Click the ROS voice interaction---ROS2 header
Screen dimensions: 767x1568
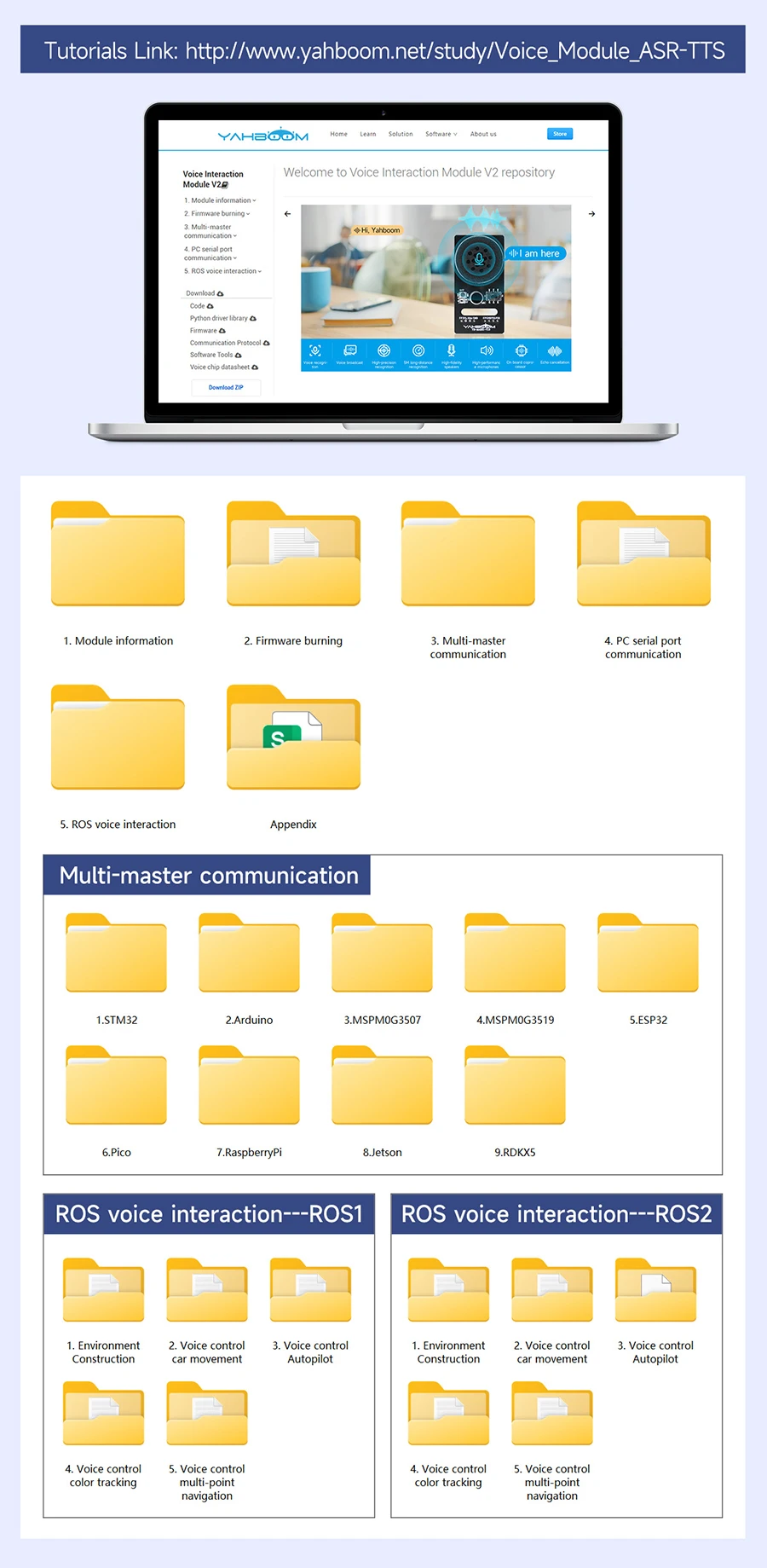pos(557,1214)
